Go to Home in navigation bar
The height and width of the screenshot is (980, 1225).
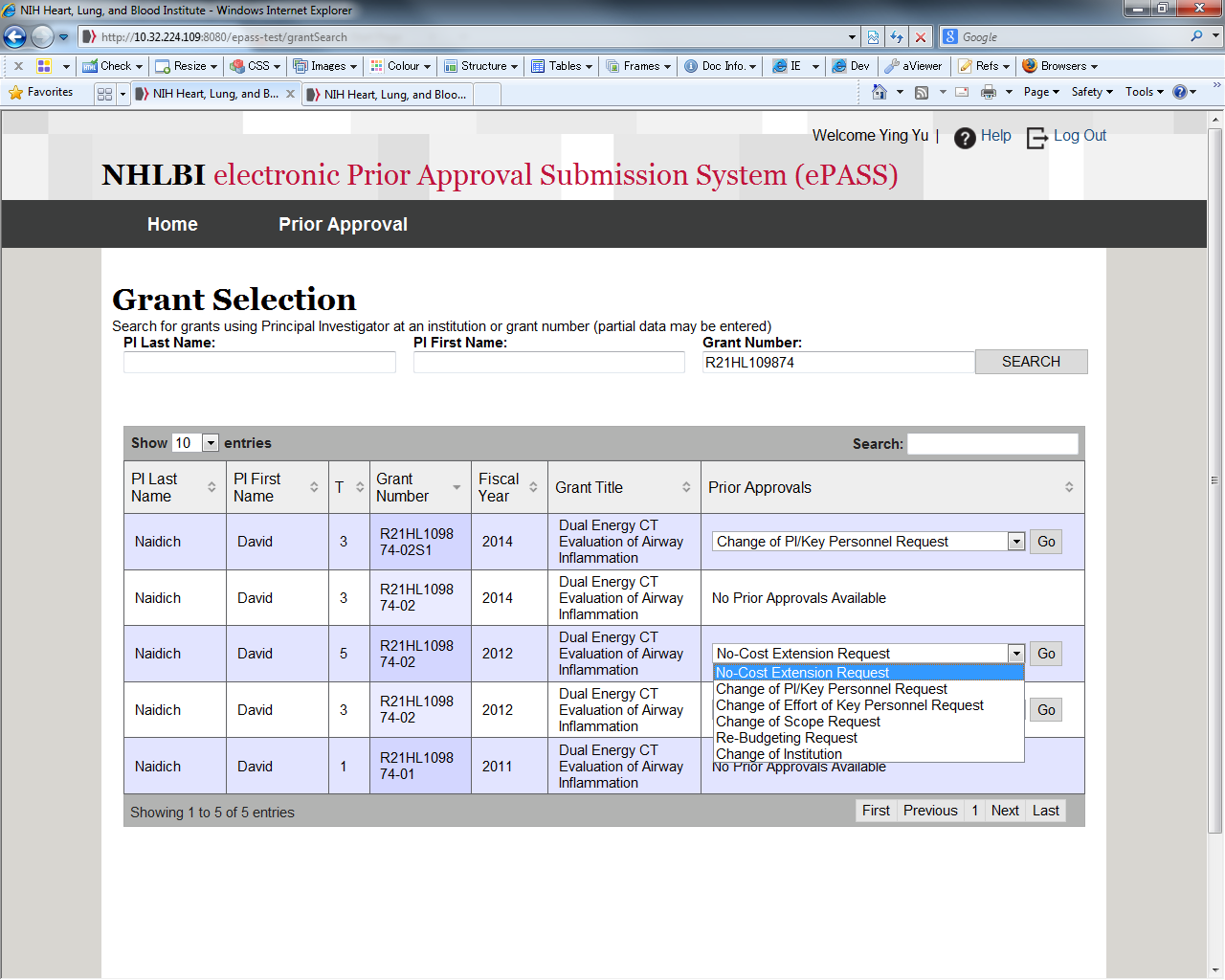[x=172, y=224]
